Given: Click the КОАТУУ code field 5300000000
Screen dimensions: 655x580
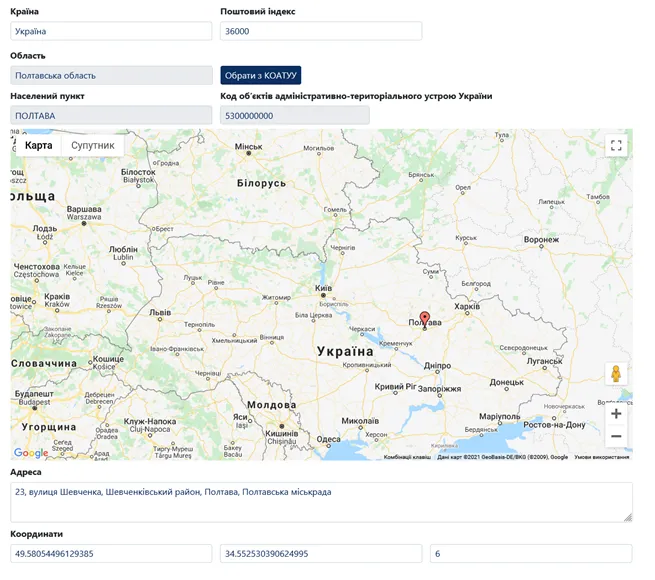Looking at the screenshot, I should point(295,116).
